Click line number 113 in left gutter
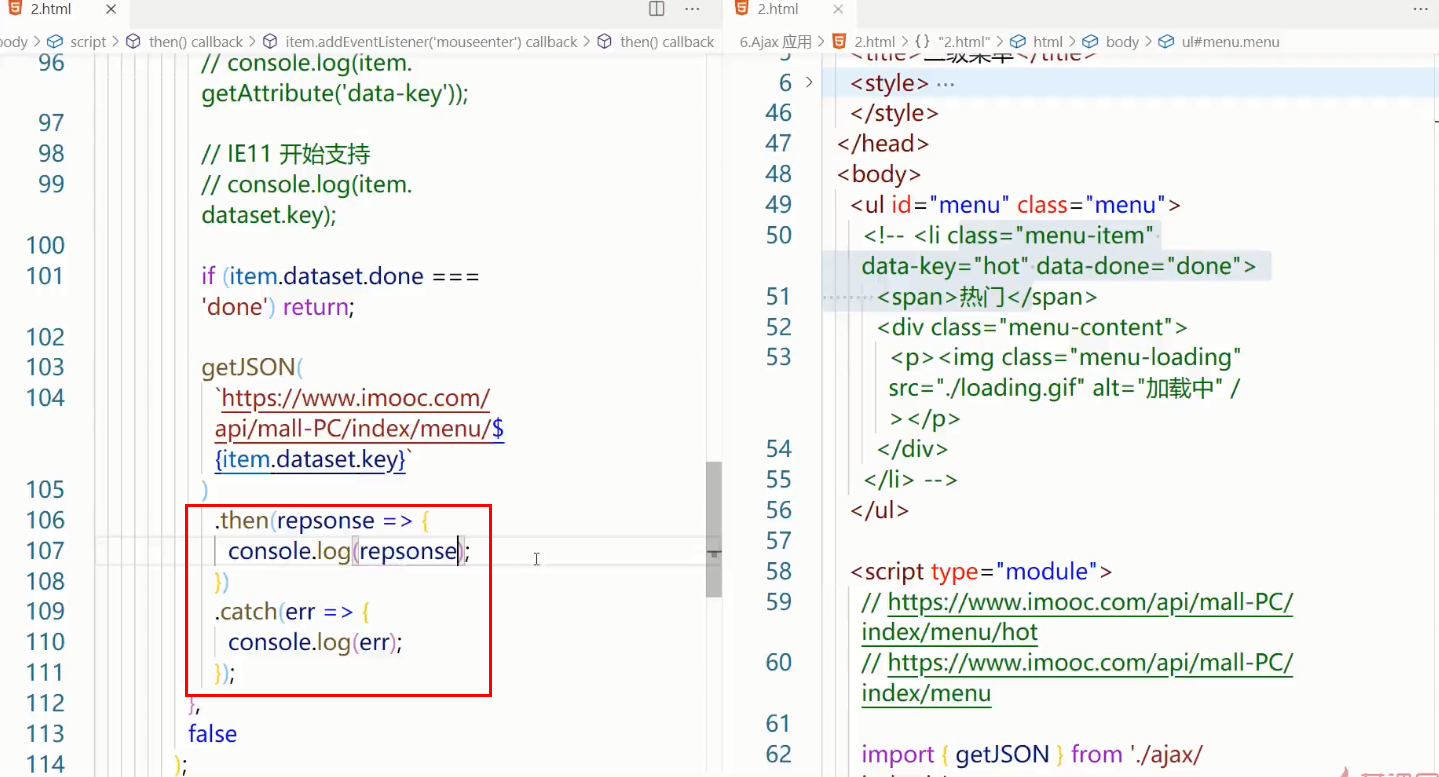The width and height of the screenshot is (1439, 777). pos(45,734)
